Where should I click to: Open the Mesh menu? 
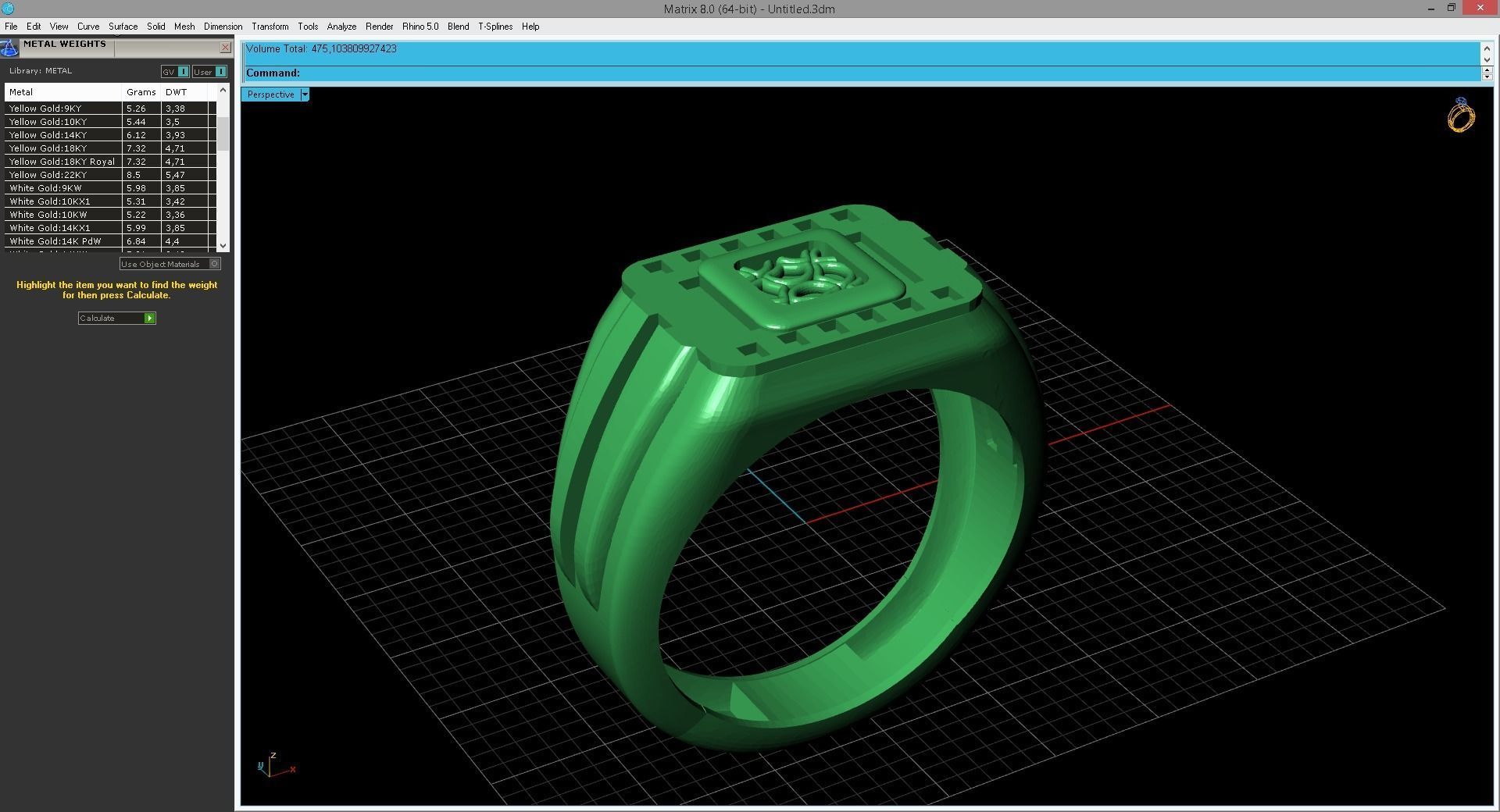click(184, 27)
